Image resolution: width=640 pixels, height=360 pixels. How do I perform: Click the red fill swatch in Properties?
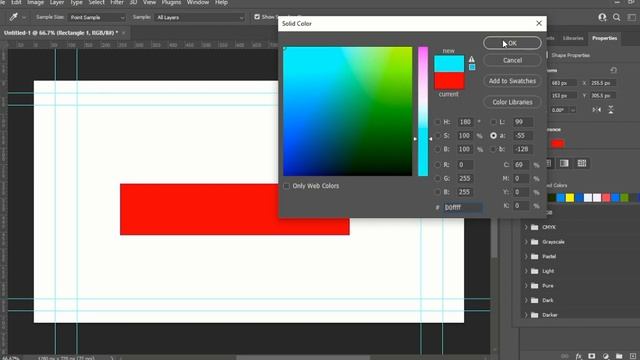coord(558,143)
